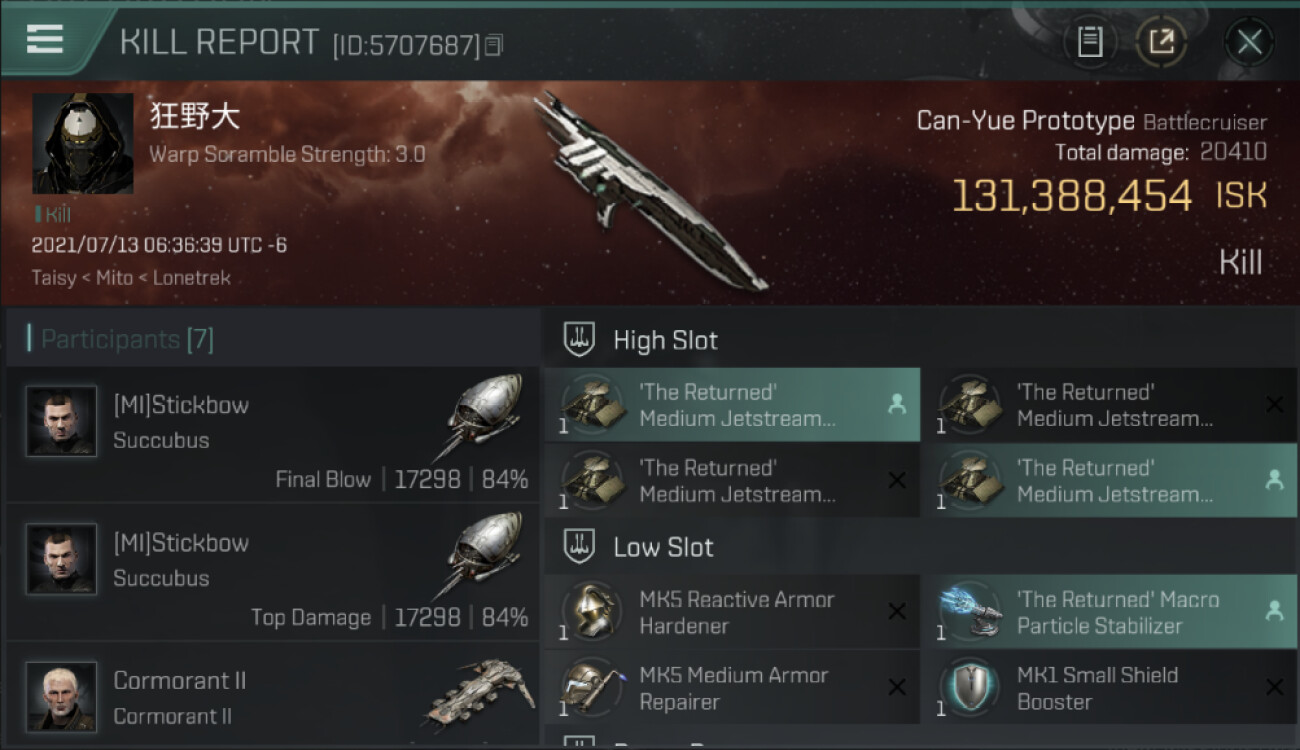Select the MK5 Medium Armor Repairer icon
The width and height of the screenshot is (1300, 750).
click(590, 687)
